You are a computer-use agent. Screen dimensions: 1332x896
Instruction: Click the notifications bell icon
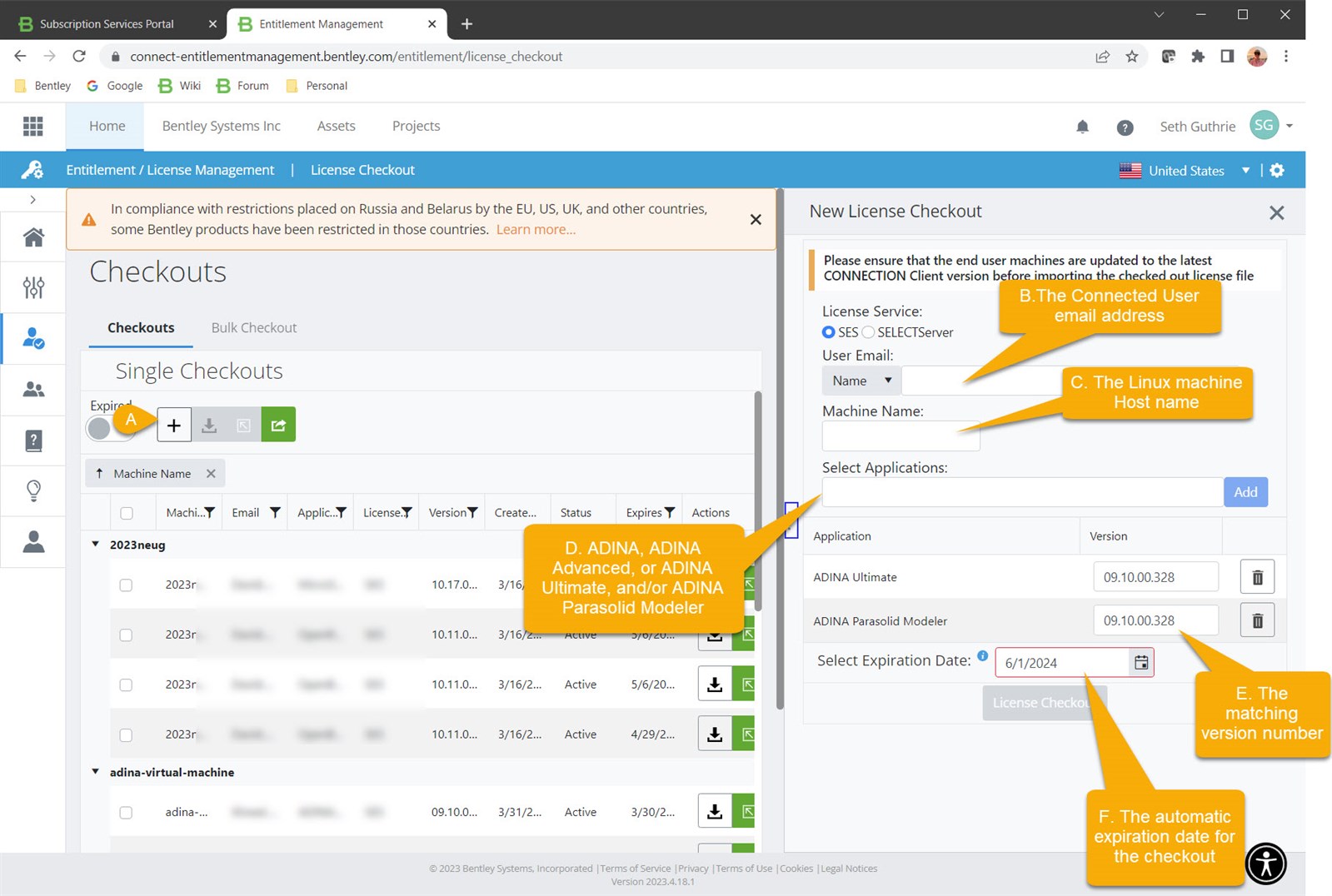1082,127
